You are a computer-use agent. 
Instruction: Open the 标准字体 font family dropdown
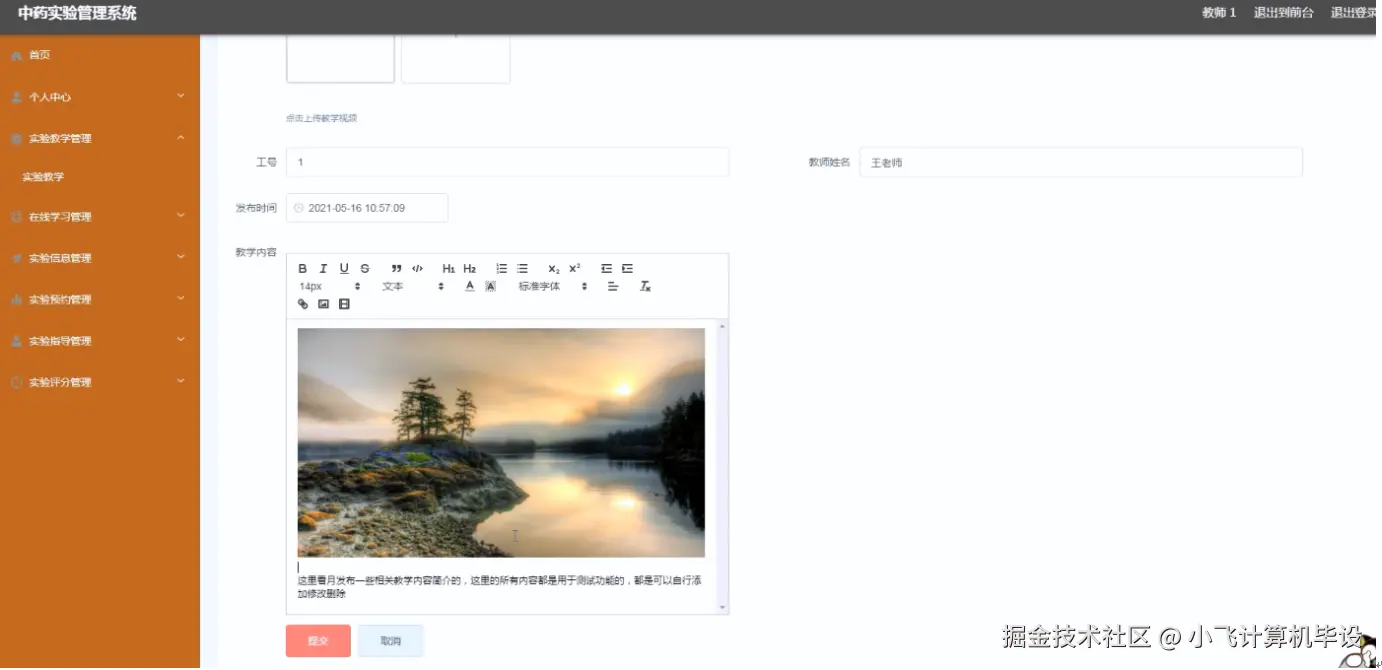[553, 287]
